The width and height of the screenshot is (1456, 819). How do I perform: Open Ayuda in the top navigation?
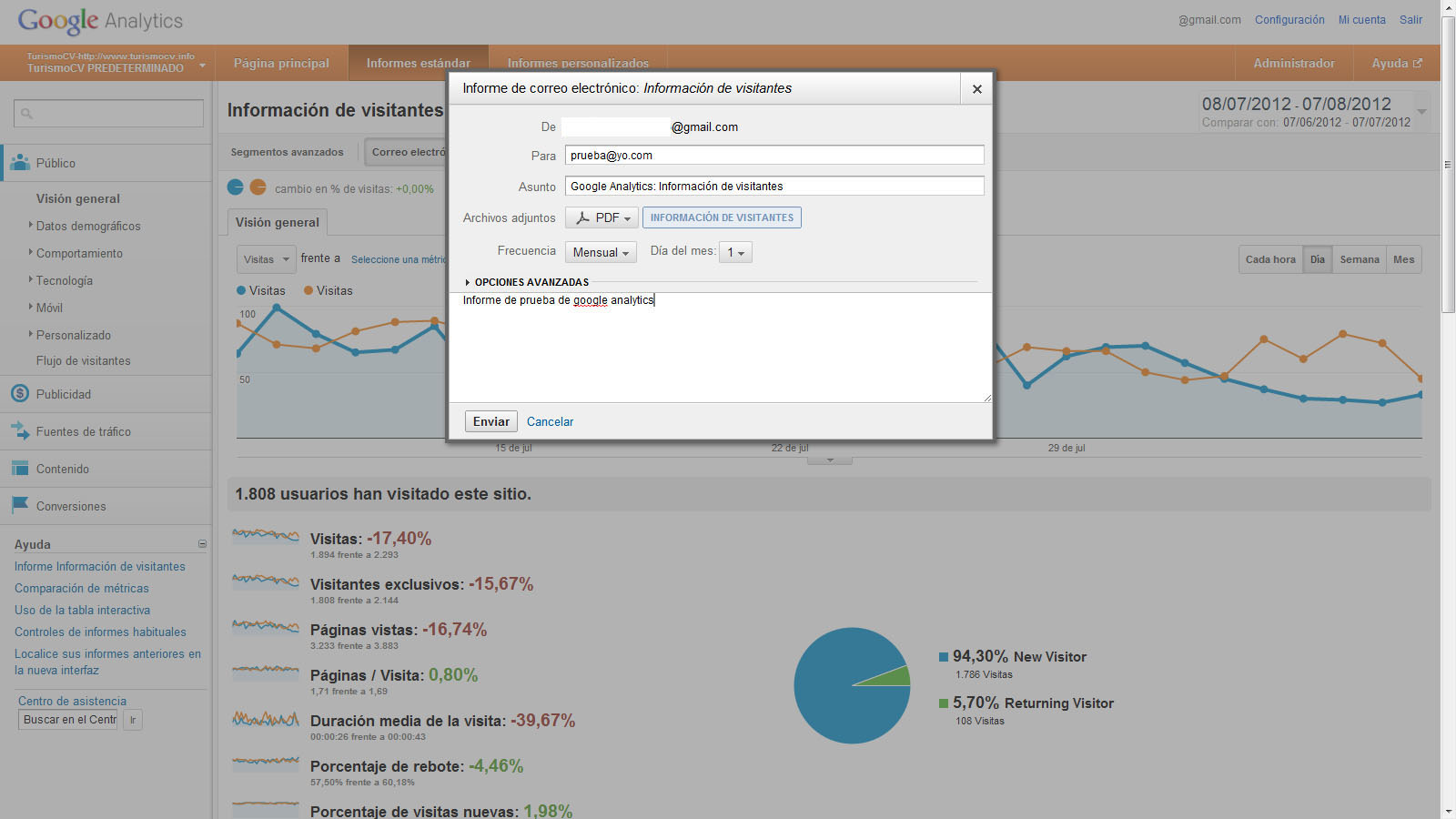pos(1397,63)
